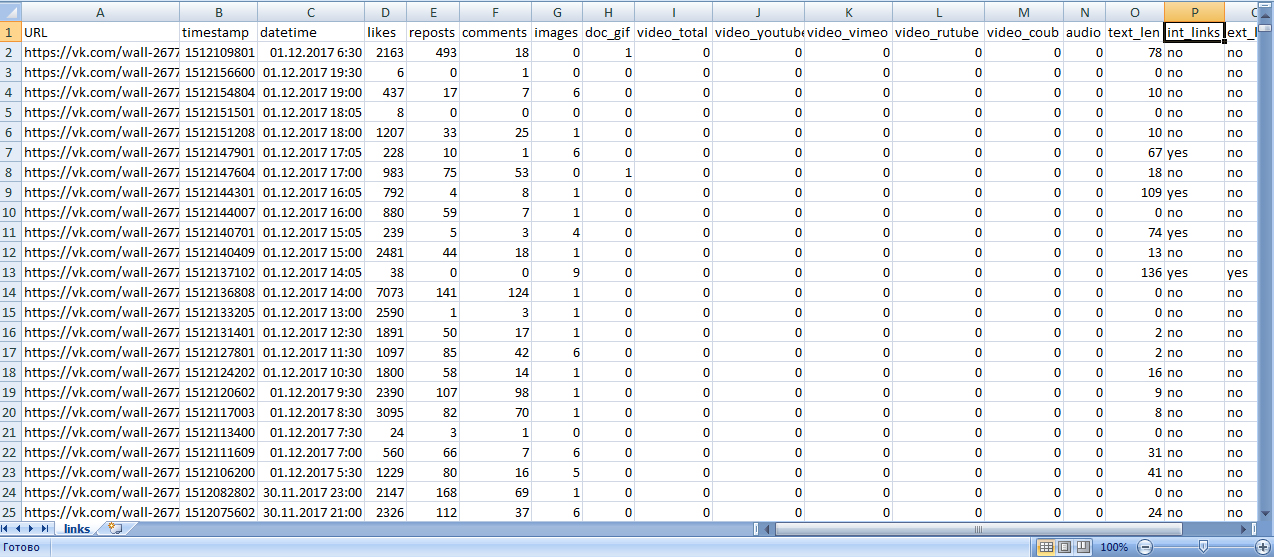Viewport: 1274px width, 557px height.
Task: Click the horizontal scrollbar left arrow
Action: click(765, 528)
